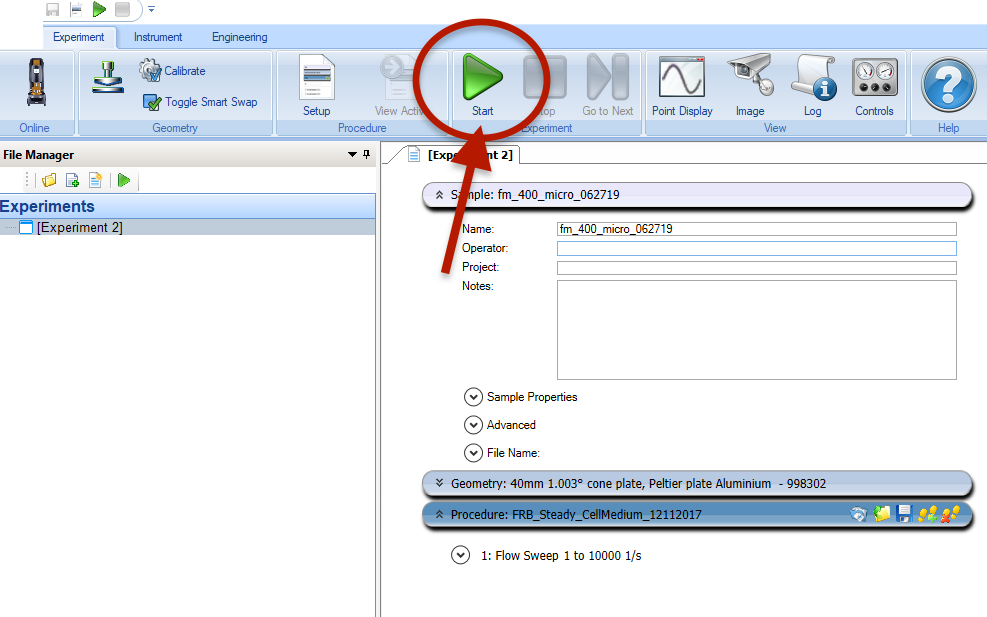Open procedure Setup in the ribbon

[x=317, y=85]
